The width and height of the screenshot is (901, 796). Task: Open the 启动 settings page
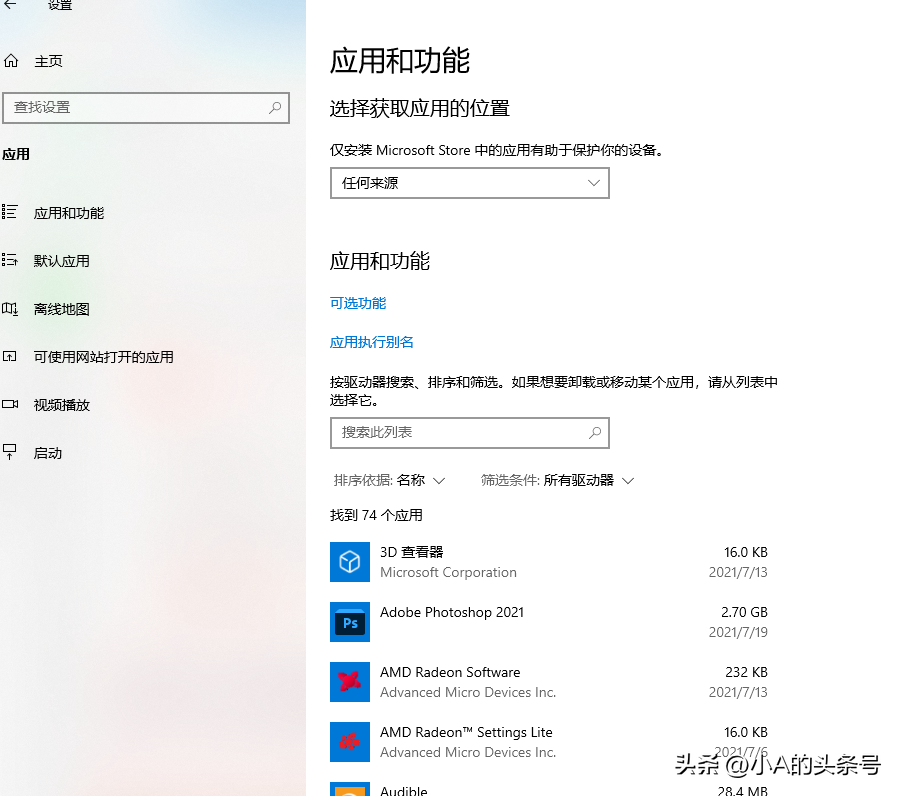pyautogui.click(x=48, y=453)
